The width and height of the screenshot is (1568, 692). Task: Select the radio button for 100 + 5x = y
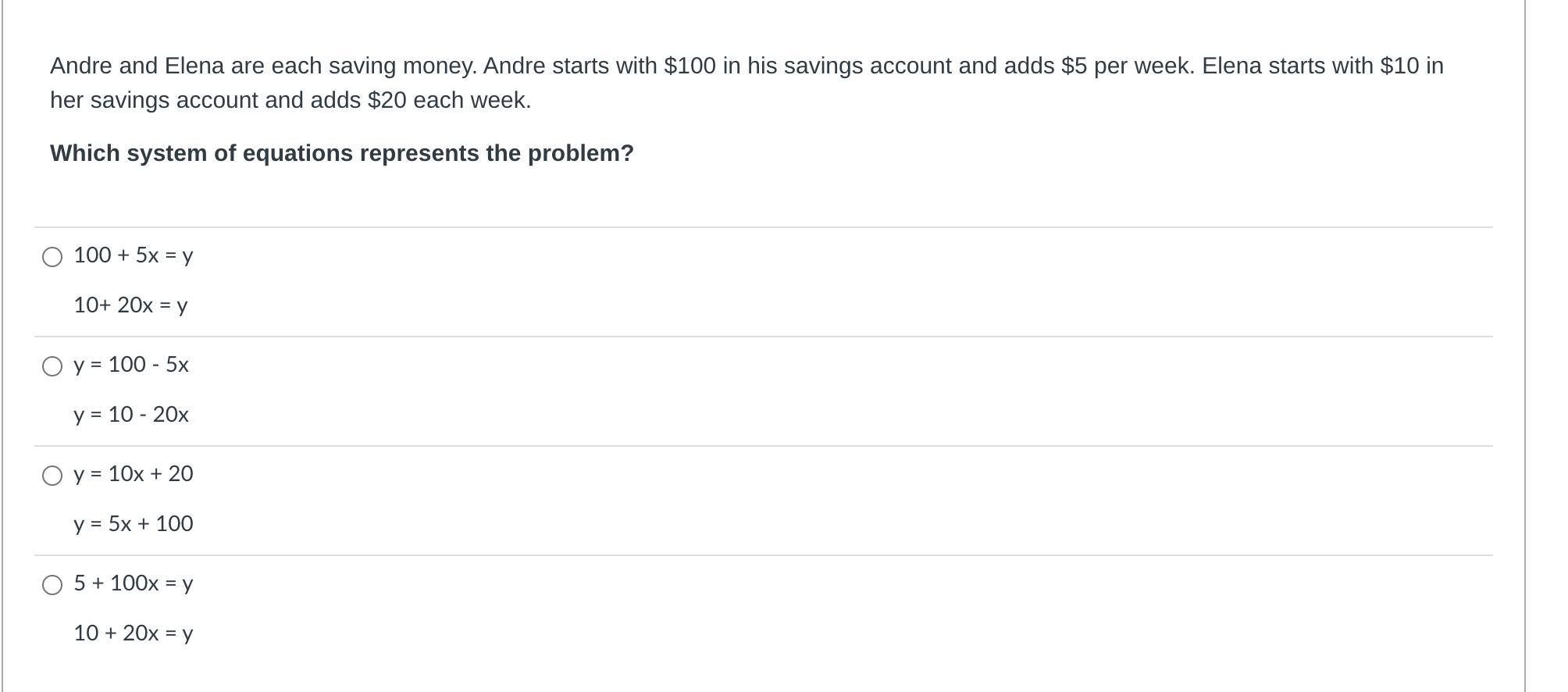(x=52, y=257)
